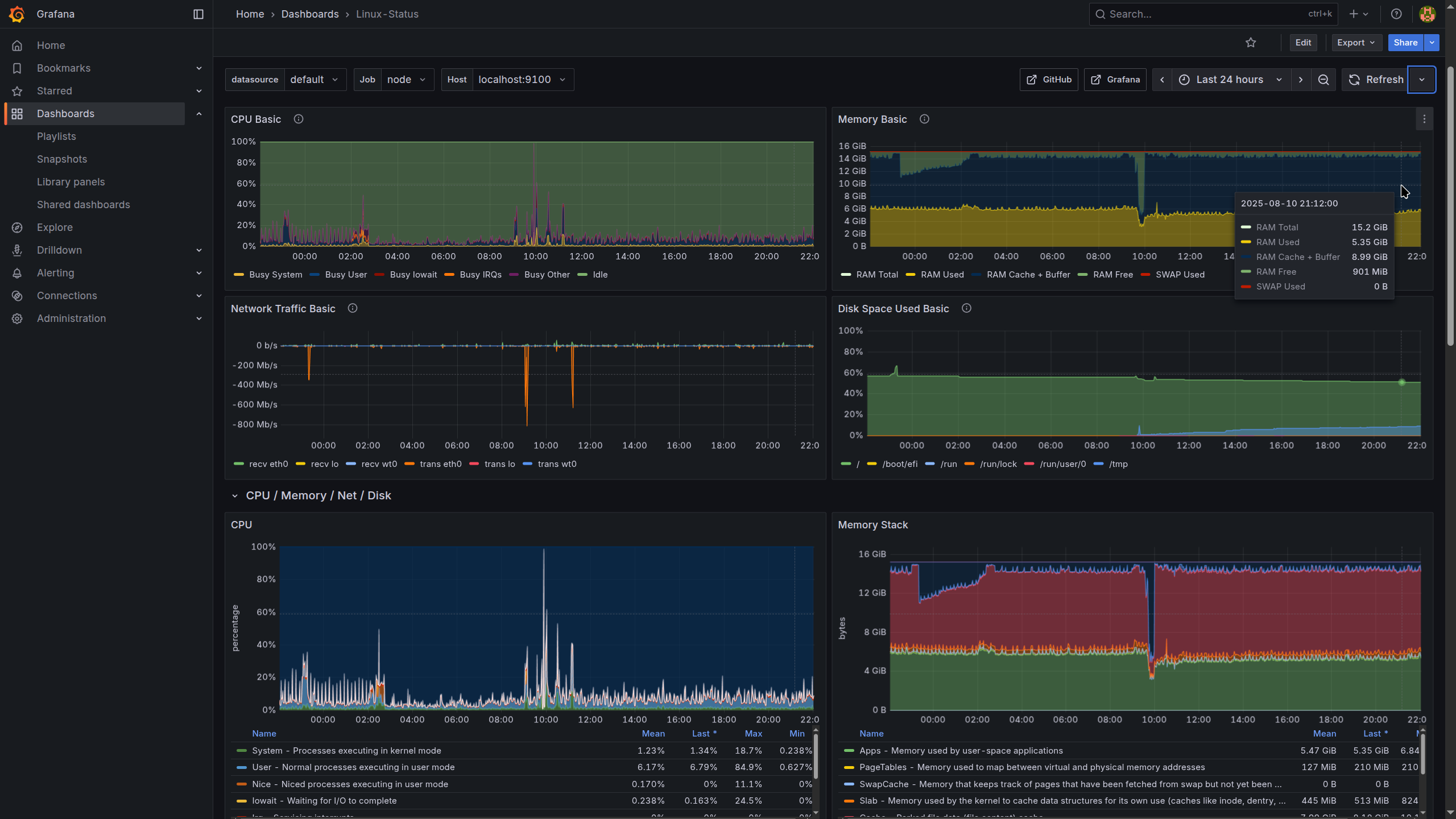Collapse the CPU / Memory / Net / Disk row
This screenshot has width=1456, height=819.
[235, 496]
